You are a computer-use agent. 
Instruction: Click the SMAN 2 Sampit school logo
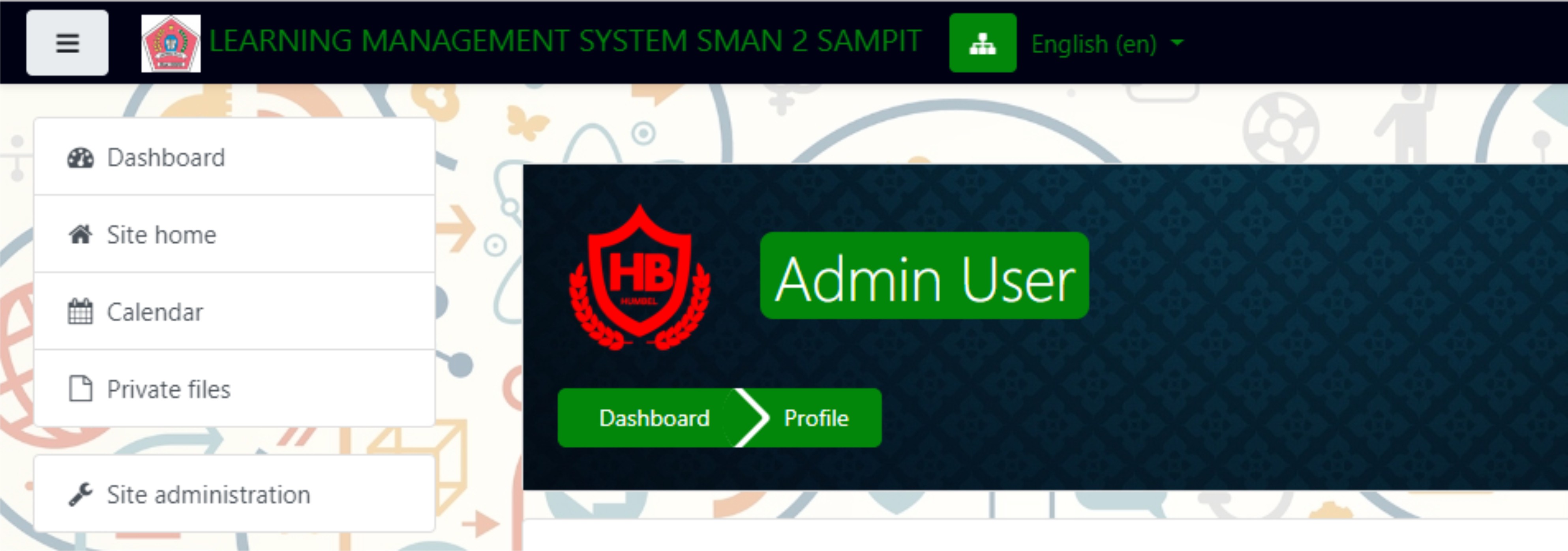(171, 43)
